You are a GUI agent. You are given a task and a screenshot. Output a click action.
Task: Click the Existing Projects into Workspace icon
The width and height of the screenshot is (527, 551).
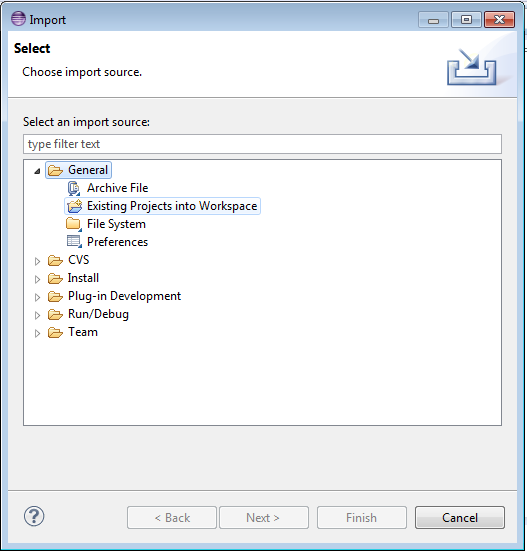coord(74,206)
